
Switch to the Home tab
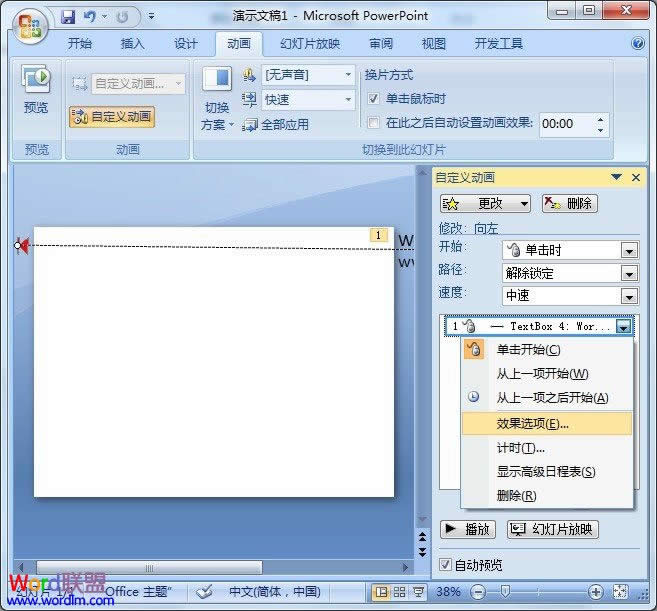coord(80,43)
